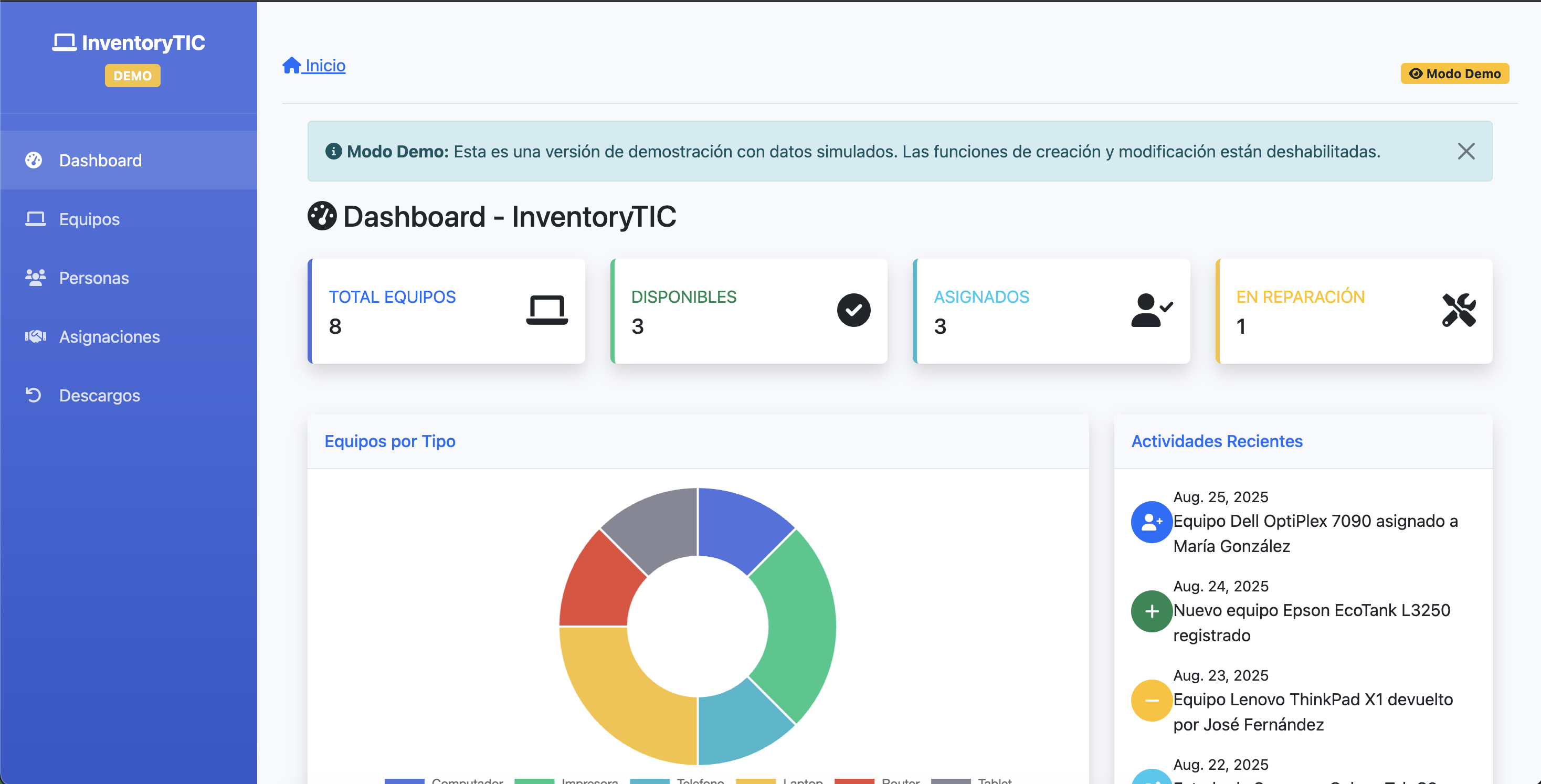Click the blue assigned-user activity icon
The height and width of the screenshot is (784, 1541).
point(1151,522)
